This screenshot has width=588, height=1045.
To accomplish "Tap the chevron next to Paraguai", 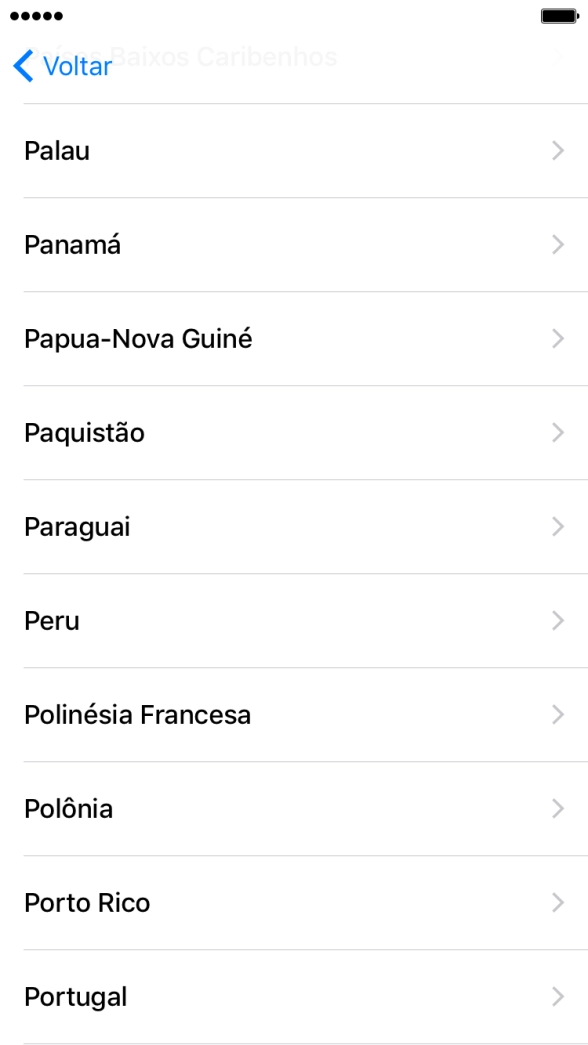I will [x=559, y=526].
